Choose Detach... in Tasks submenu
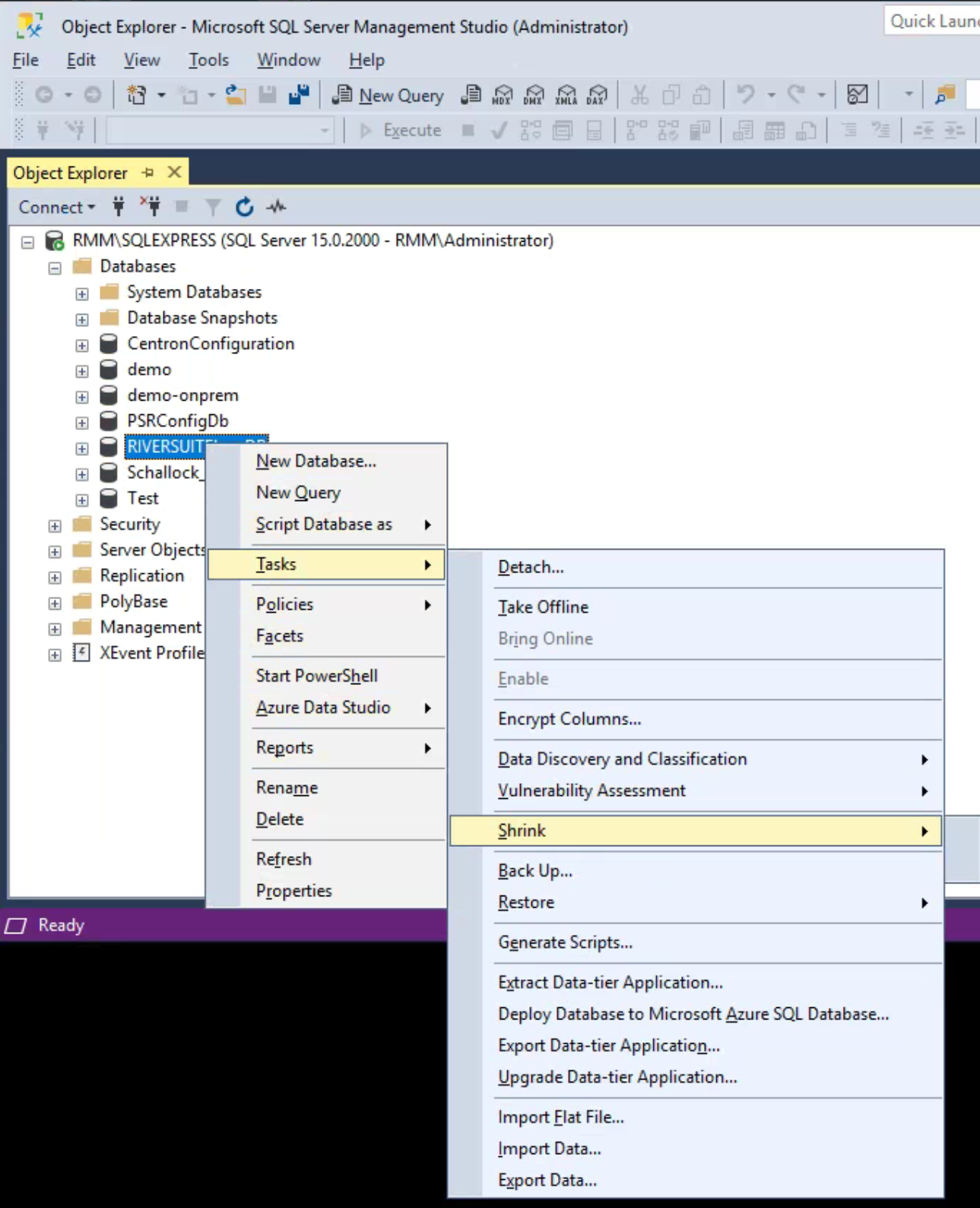This screenshot has width=980, height=1208. tap(696, 567)
